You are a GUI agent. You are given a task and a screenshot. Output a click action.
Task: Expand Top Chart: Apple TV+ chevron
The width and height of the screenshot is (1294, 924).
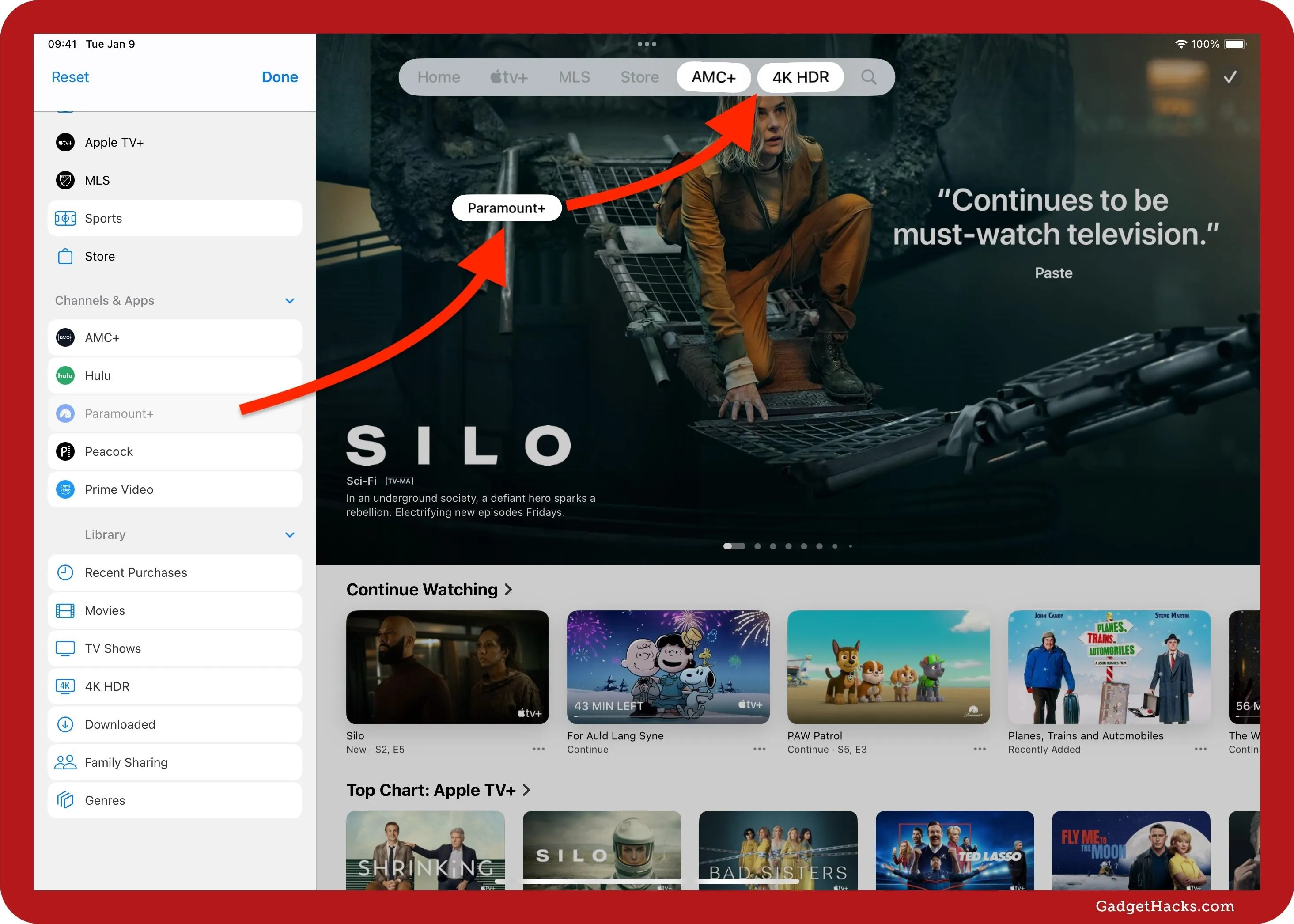coord(527,790)
